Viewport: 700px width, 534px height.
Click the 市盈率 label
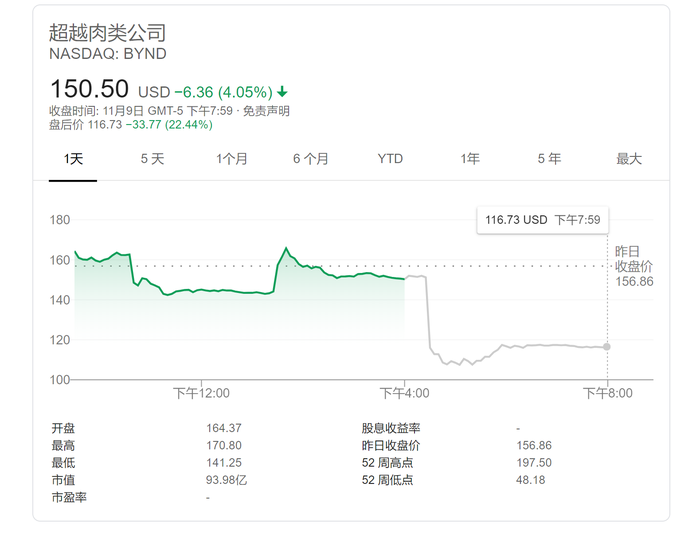(69, 498)
